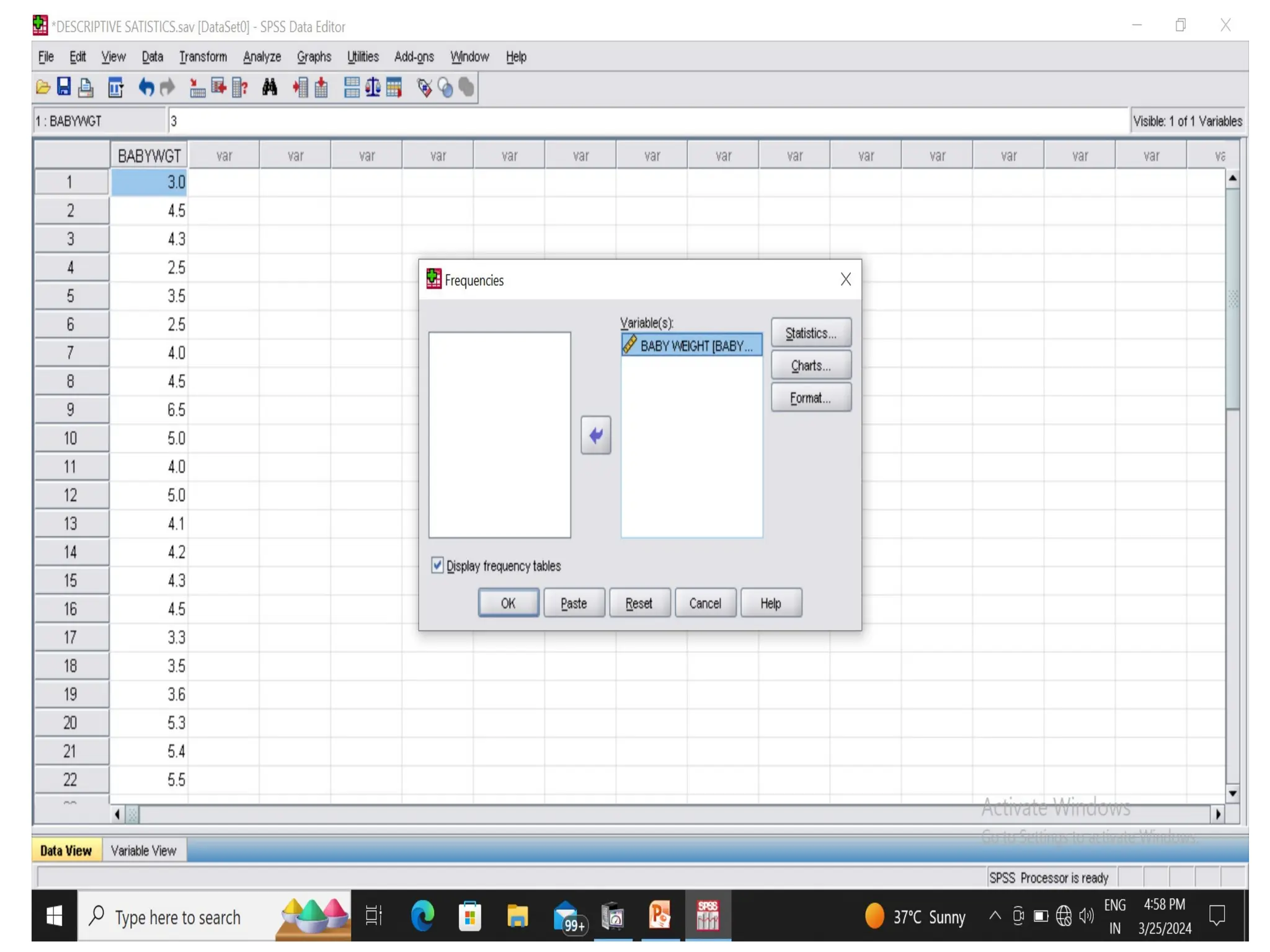The height and width of the screenshot is (952, 1270).
Task: Click the Open file folder icon
Action: point(43,87)
